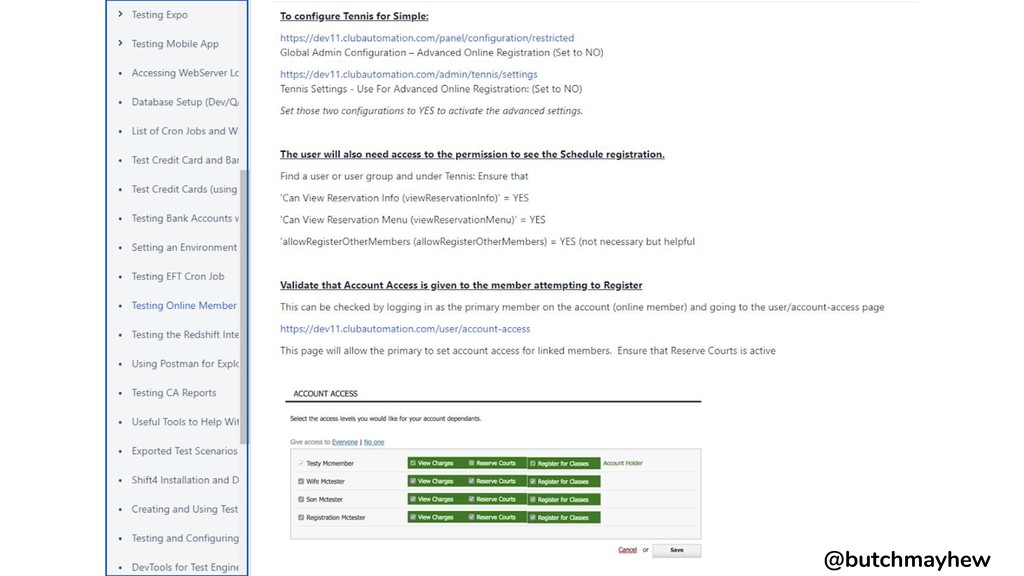The height and width of the screenshot is (576, 1024).
Task: Open Test Credit Cards (using) sidebar page
Action: pos(185,189)
